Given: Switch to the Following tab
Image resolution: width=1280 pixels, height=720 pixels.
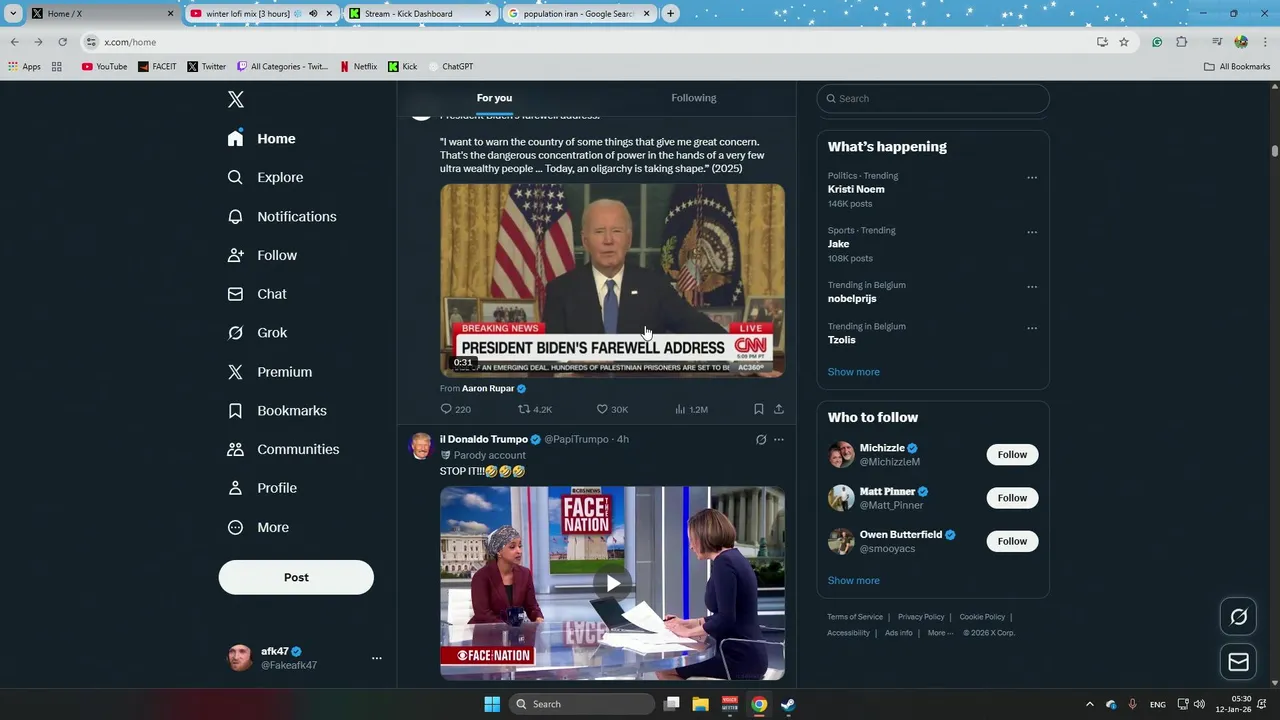Looking at the screenshot, I should (694, 98).
